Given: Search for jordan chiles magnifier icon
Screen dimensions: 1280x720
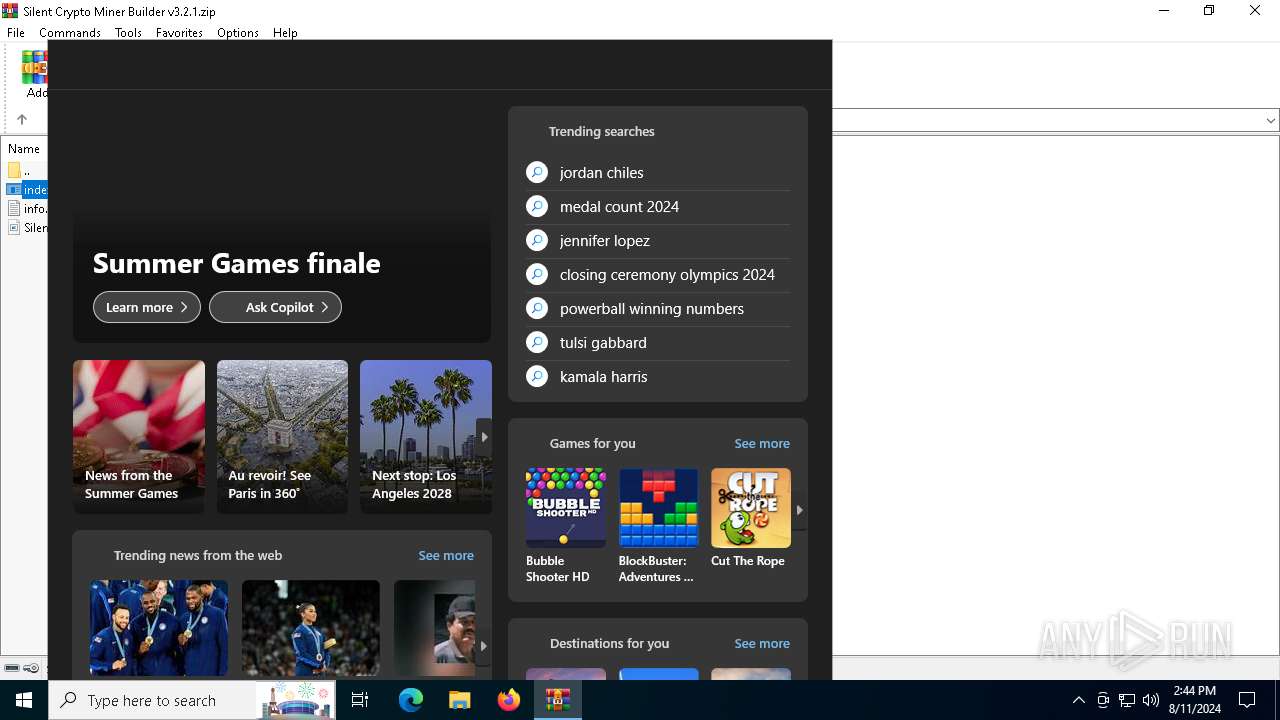Looking at the screenshot, I should pos(537,172).
